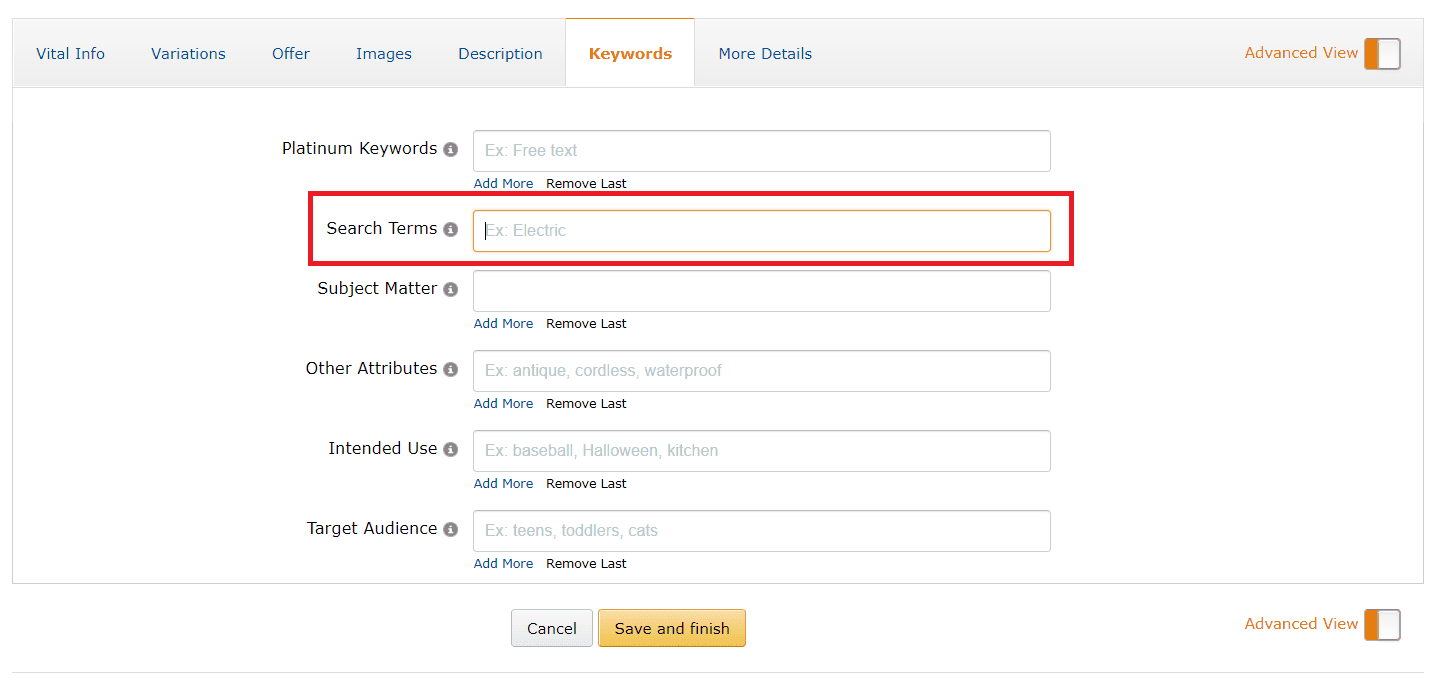Screen dimensions: 1438x680
Task: Click the Search Terms input field
Action: coord(762,230)
